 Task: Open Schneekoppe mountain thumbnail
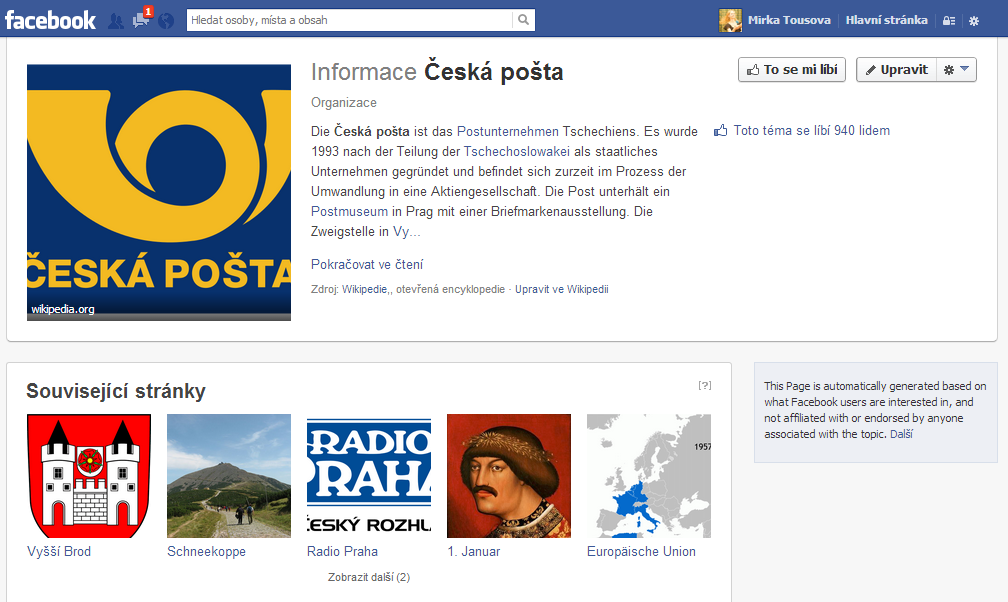tap(229, 476)
